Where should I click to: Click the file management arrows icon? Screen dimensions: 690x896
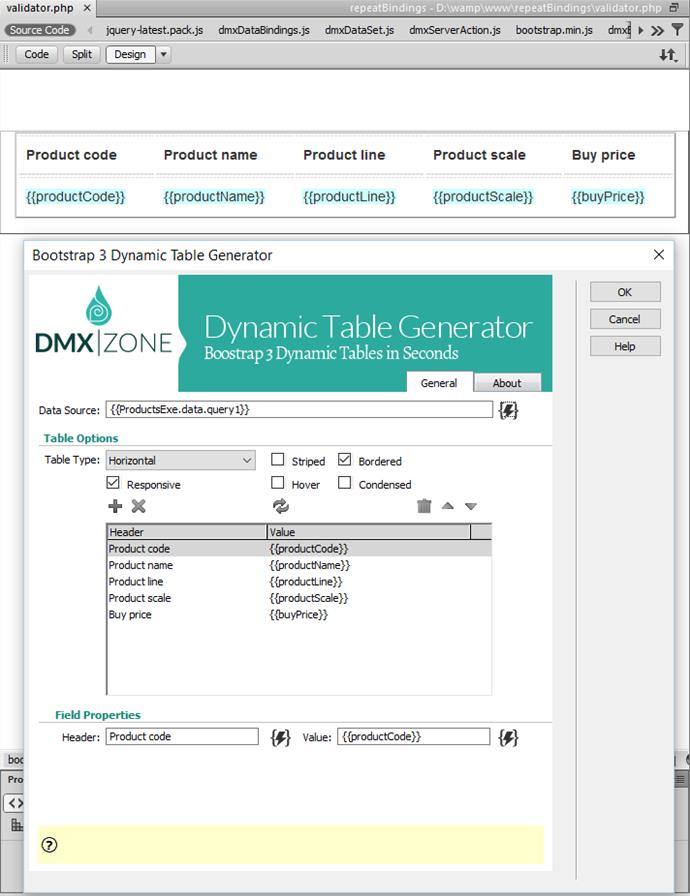pos(668,55)
